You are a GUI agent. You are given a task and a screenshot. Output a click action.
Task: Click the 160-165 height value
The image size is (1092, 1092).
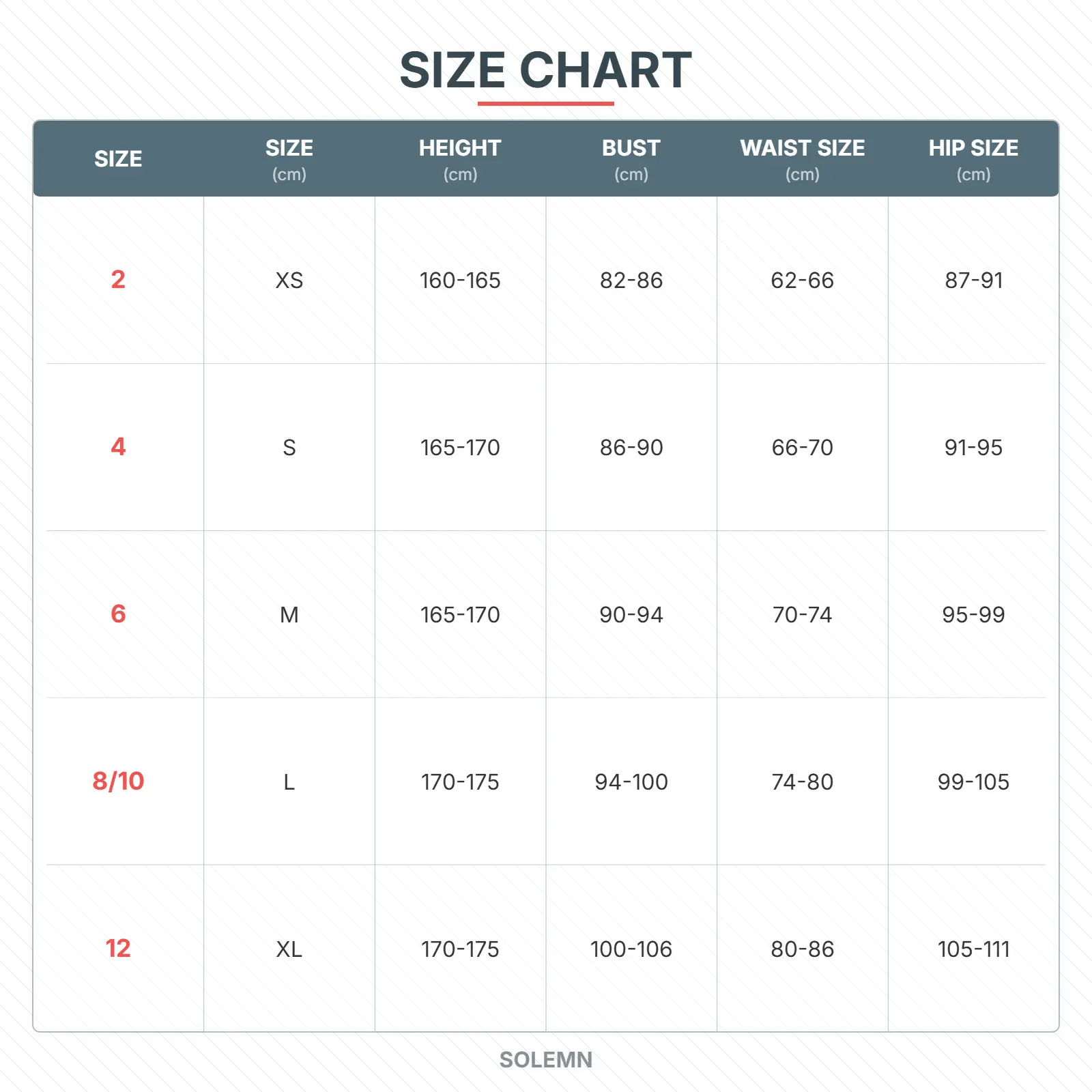[460, 280]
